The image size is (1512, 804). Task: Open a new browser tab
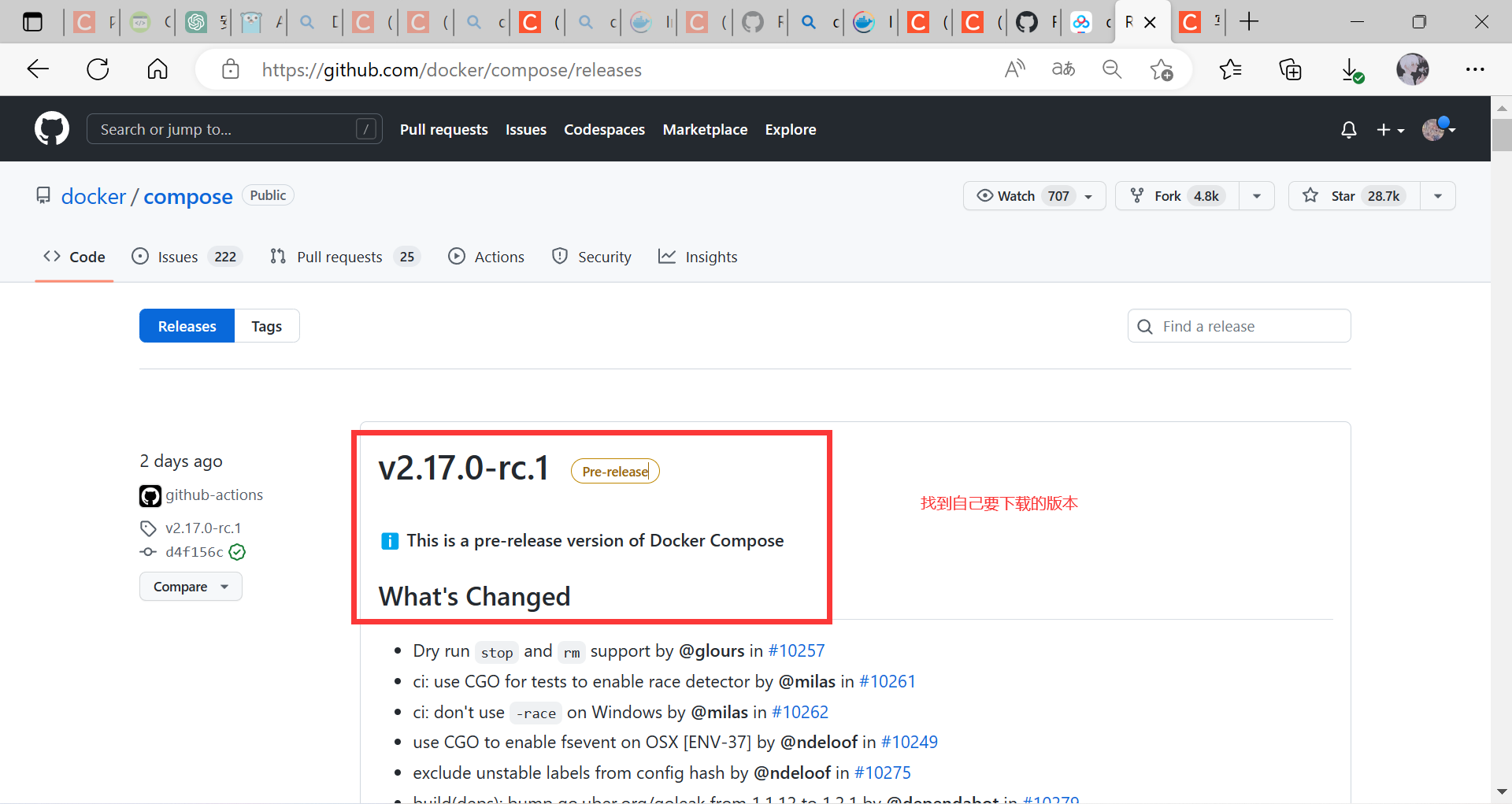(x=1249, y=22)
